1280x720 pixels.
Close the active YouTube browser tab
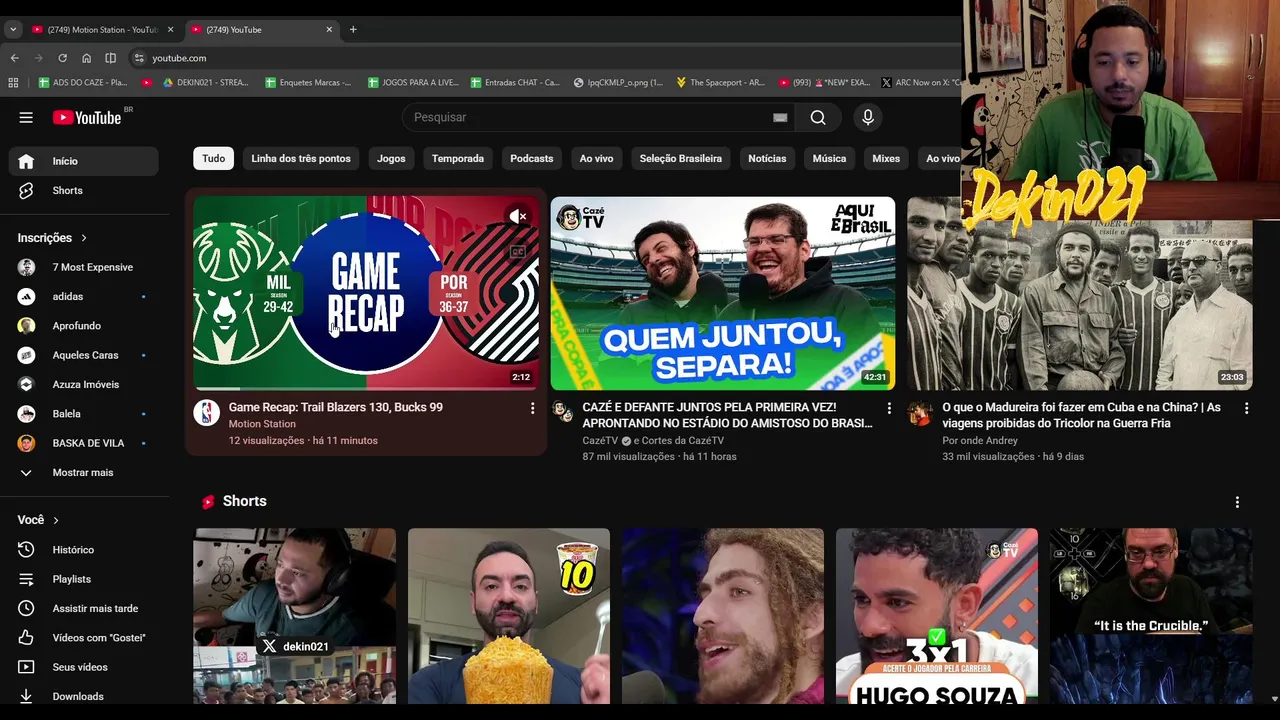coord(329,29)
